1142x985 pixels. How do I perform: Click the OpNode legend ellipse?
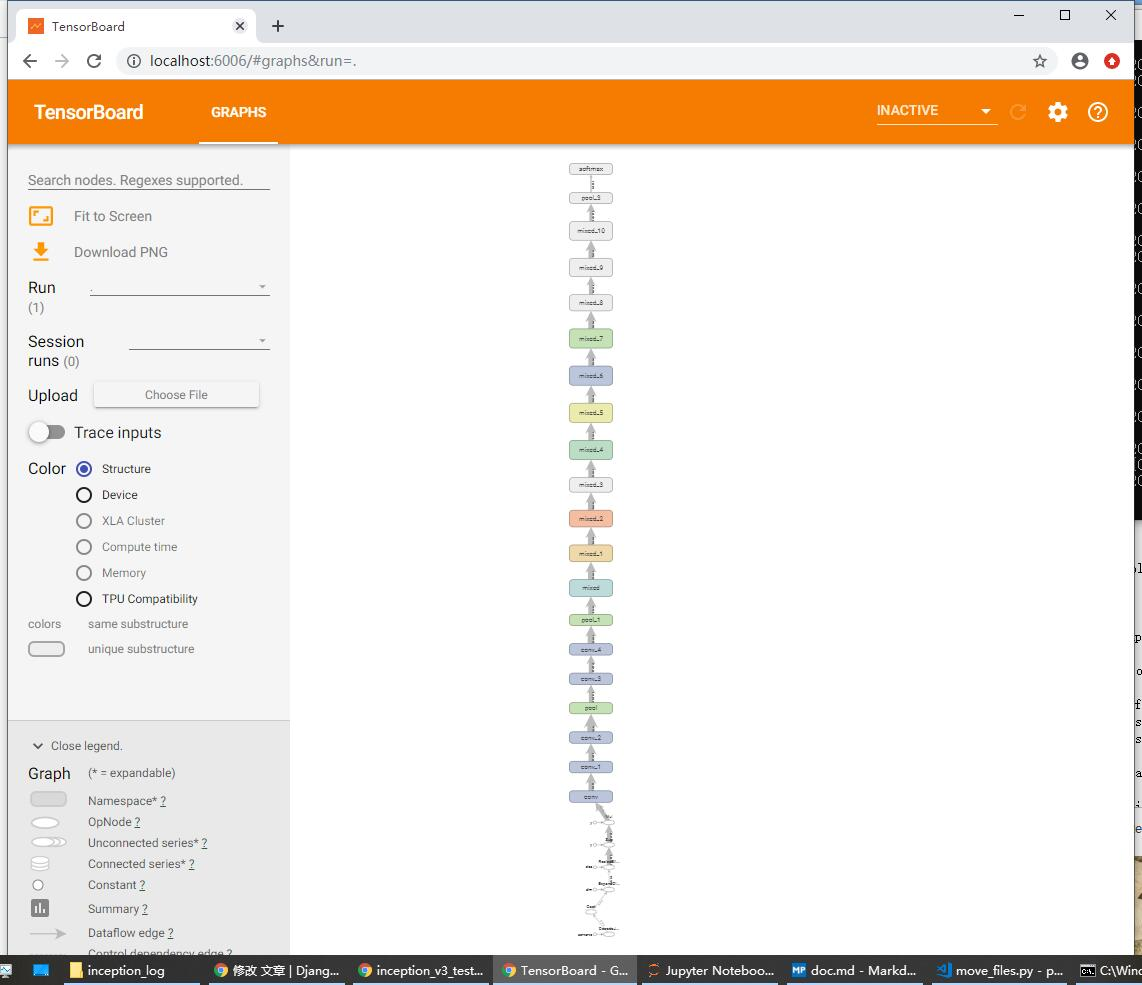(45, 823)
